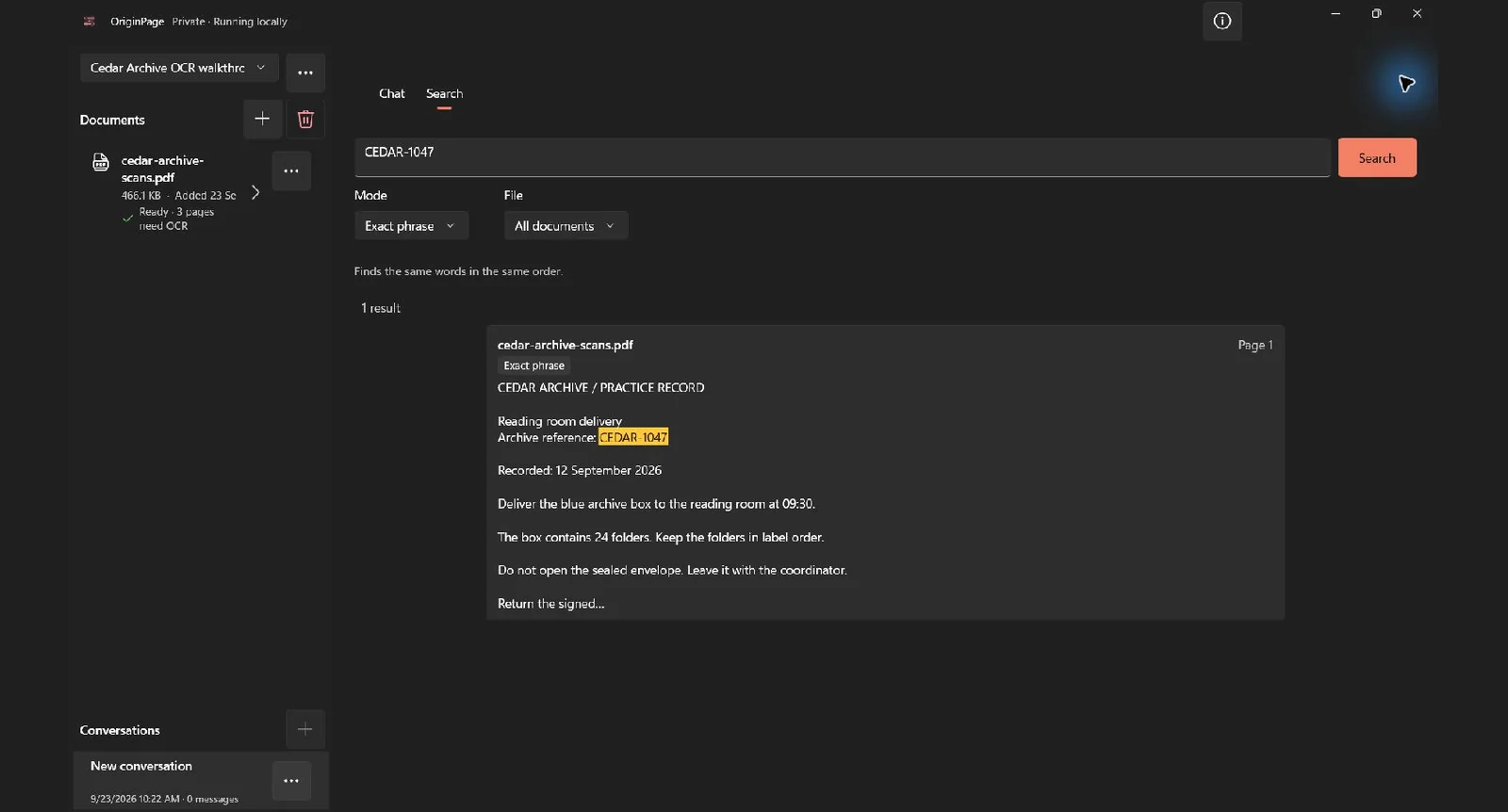Viewport: 1508px width, 812px height.
Task: Open the info button in title bar
Action: pos(1221,21)
